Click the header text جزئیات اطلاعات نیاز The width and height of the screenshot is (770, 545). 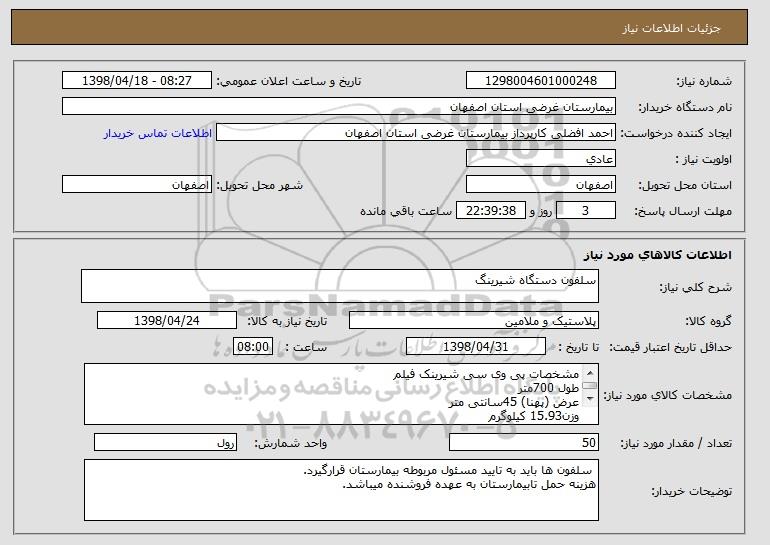[671, 28]
